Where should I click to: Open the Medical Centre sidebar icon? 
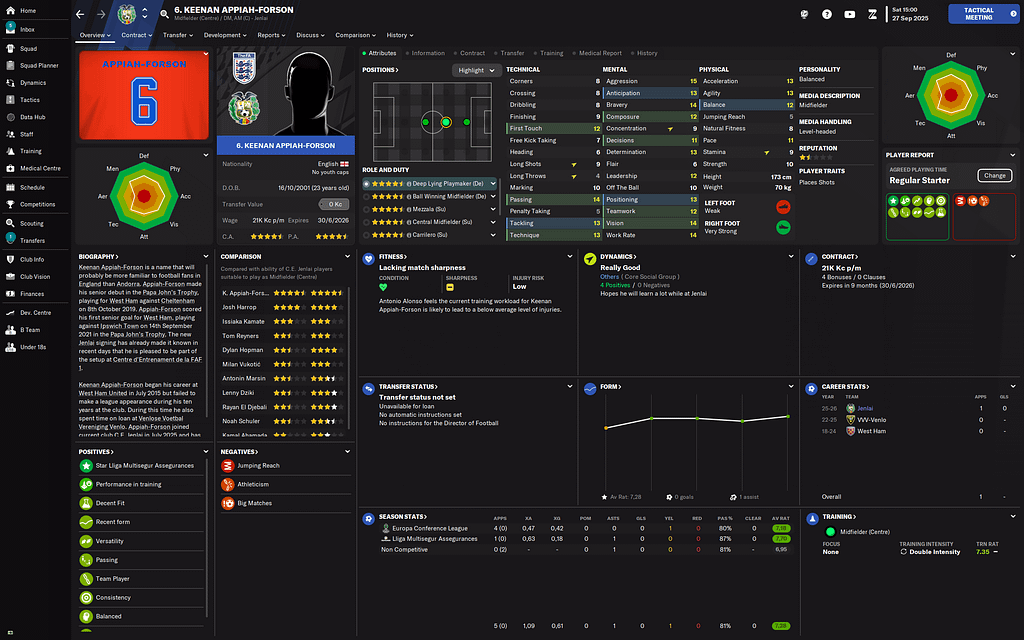pyautogui.click(x=10, y=168)
